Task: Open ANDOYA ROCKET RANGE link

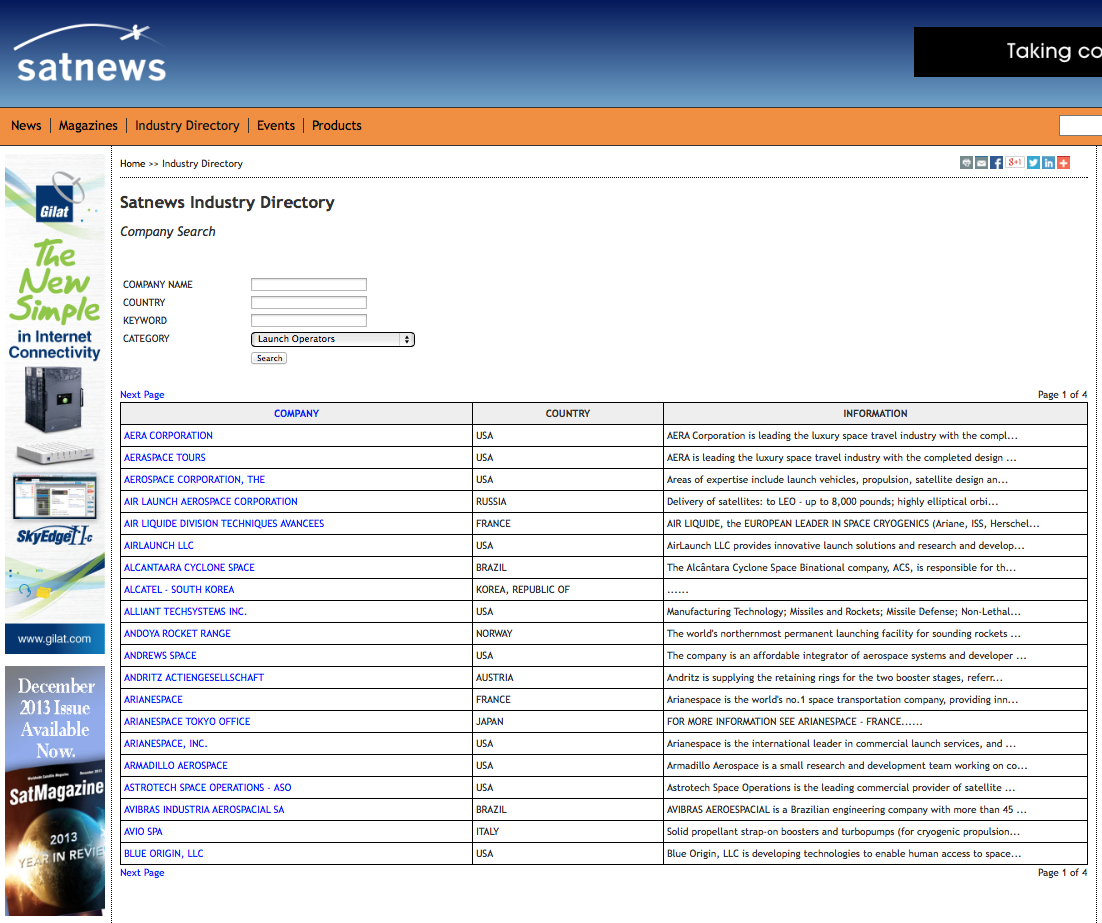Action: (177, 633)
